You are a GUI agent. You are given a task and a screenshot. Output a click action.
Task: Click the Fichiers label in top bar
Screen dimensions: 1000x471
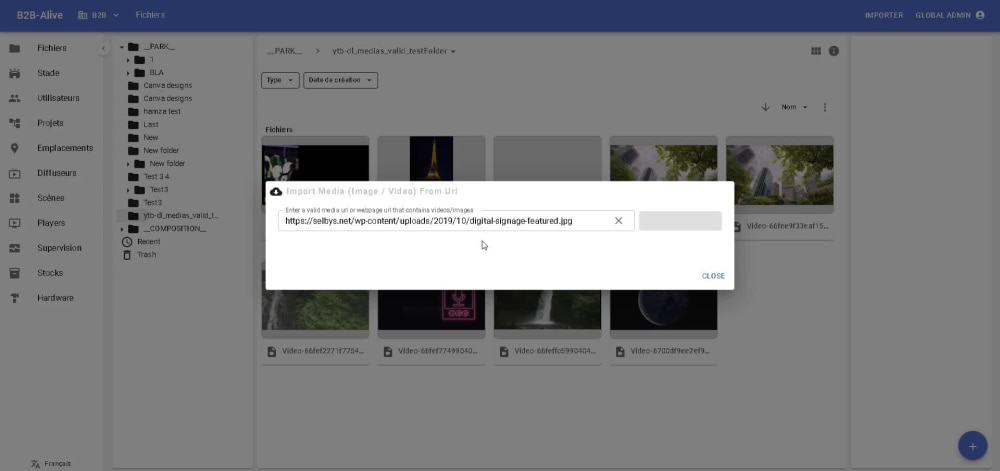pos(150,15)
